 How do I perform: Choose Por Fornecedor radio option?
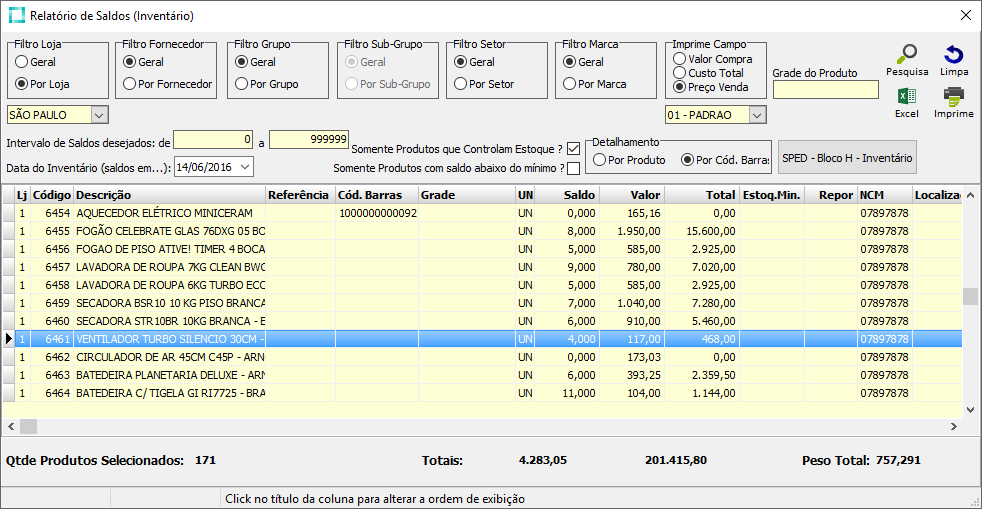click(x=129, y=84)
